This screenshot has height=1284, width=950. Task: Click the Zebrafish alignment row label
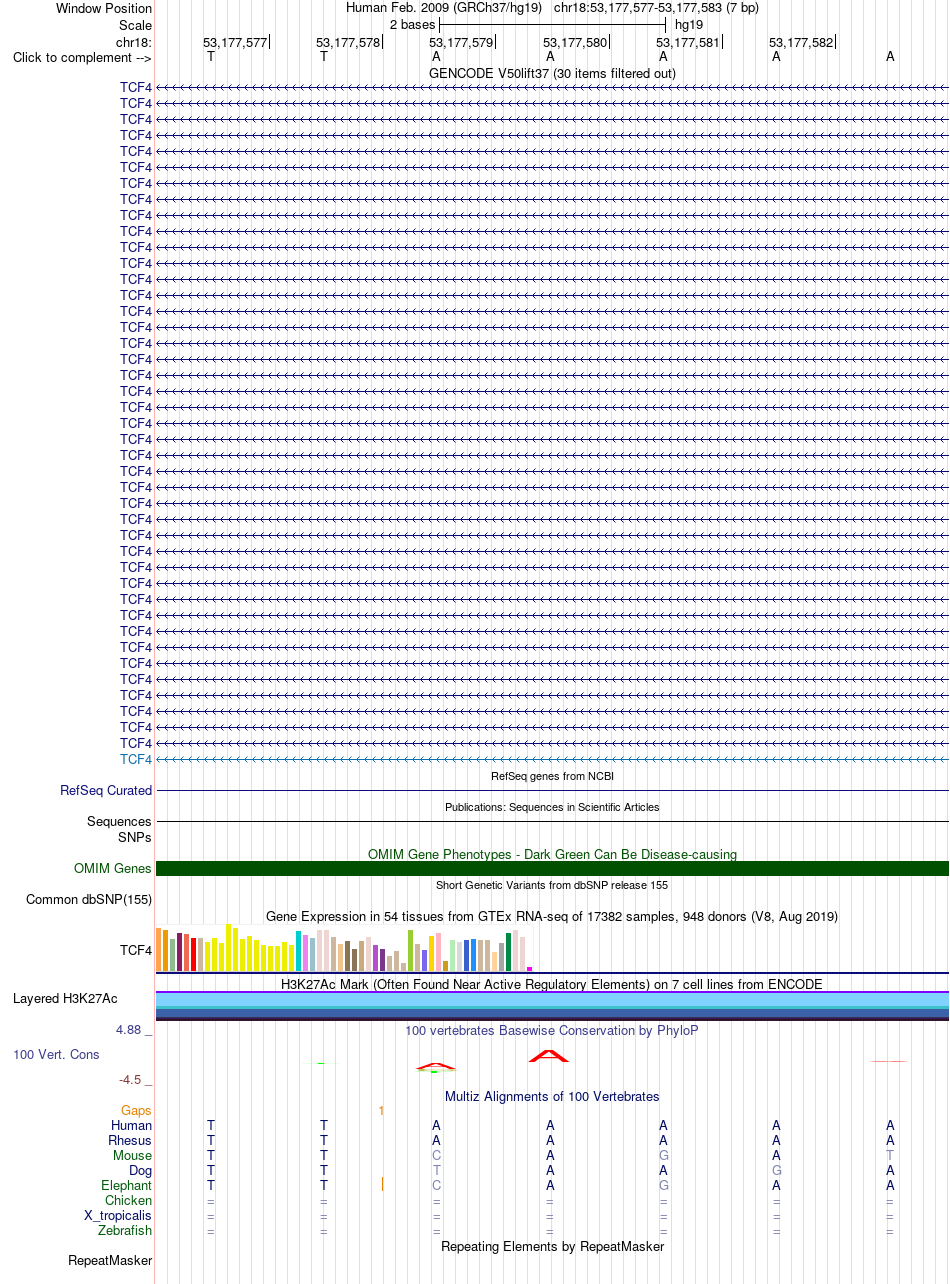point(126,1230)
